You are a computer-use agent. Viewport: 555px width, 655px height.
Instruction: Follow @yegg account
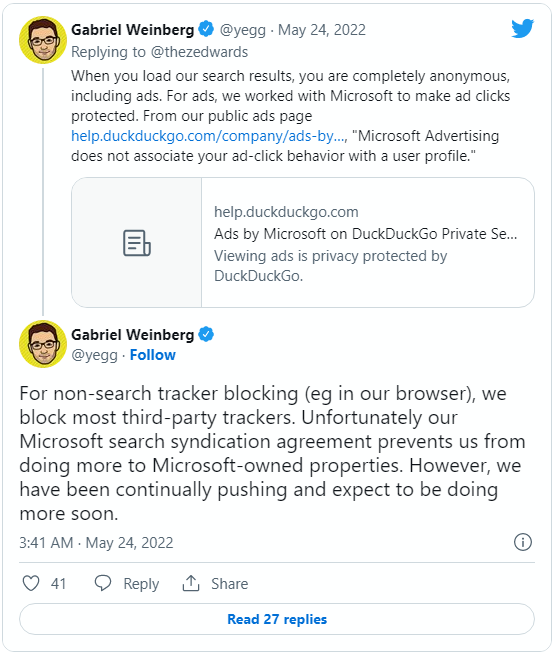click(x=152, y=355)
